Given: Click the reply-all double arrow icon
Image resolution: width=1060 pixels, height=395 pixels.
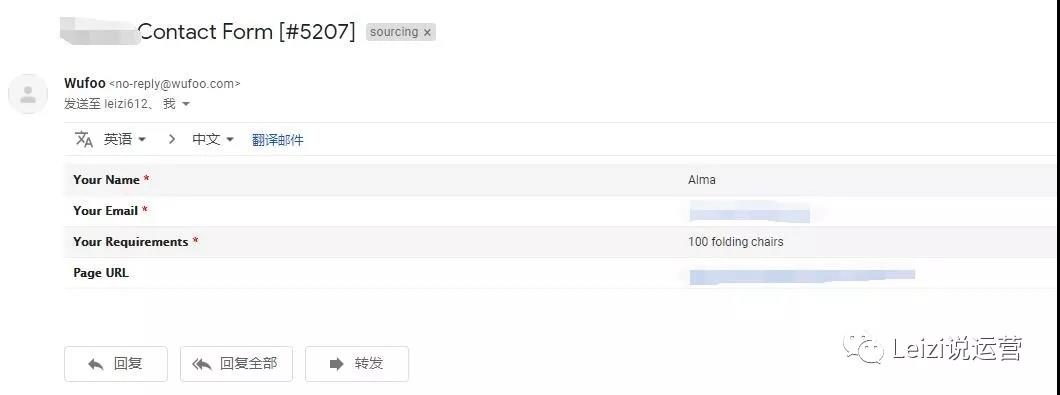Looking at the screenshot, I should point(201,364).
